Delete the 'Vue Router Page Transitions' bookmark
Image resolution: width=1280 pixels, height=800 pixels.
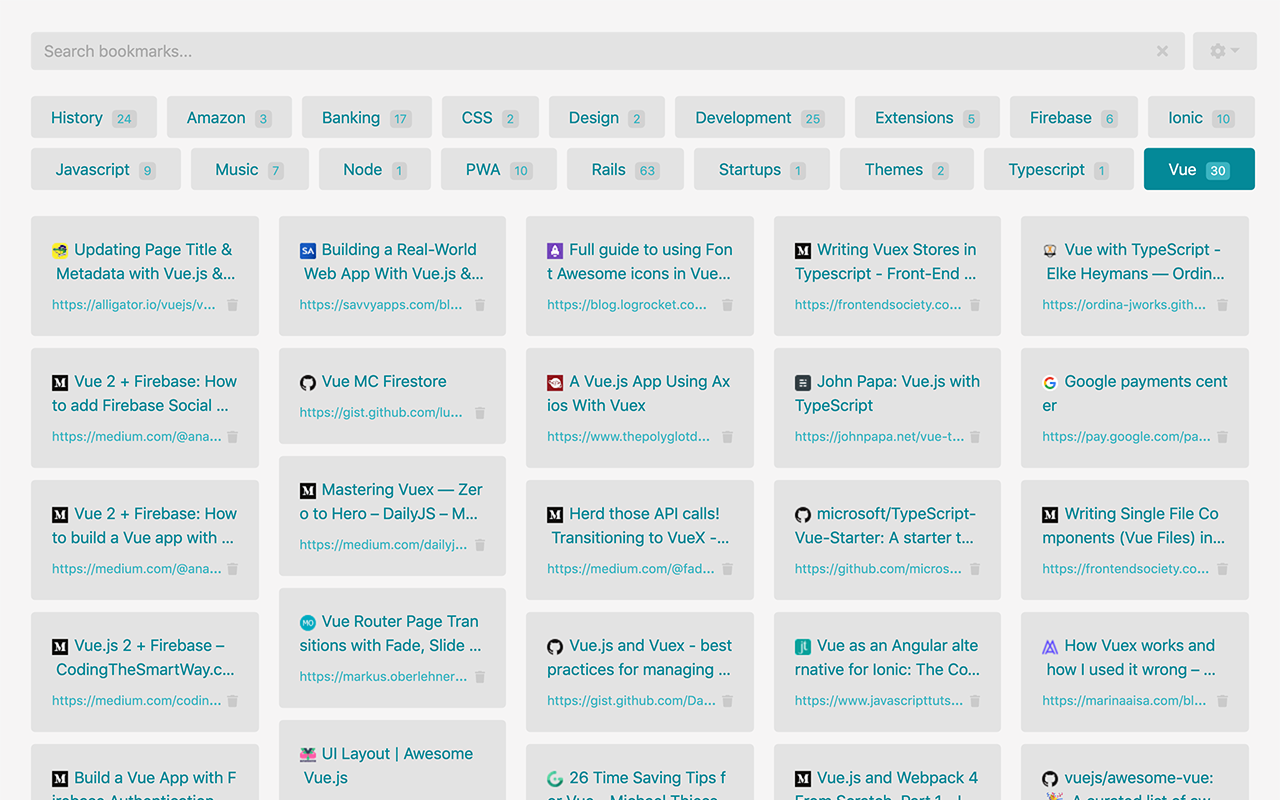[480, 677]
